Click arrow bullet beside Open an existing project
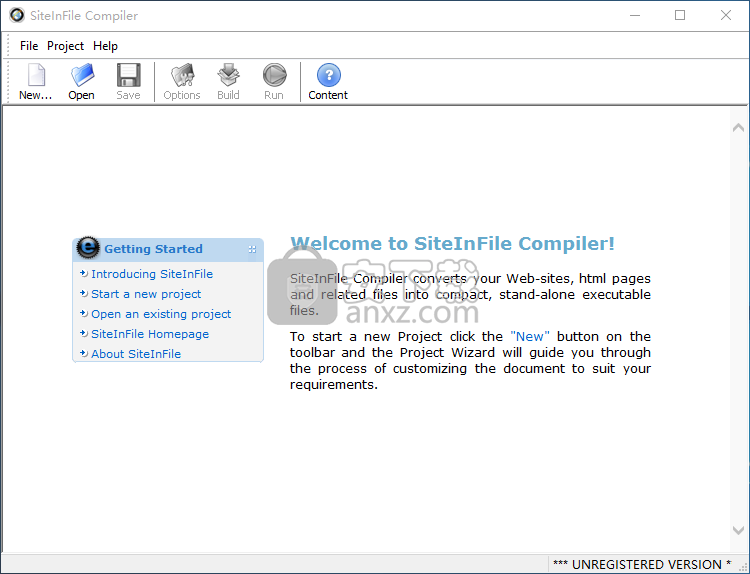The width and height of the screenshot is (750, 574). tap(84, 314)
